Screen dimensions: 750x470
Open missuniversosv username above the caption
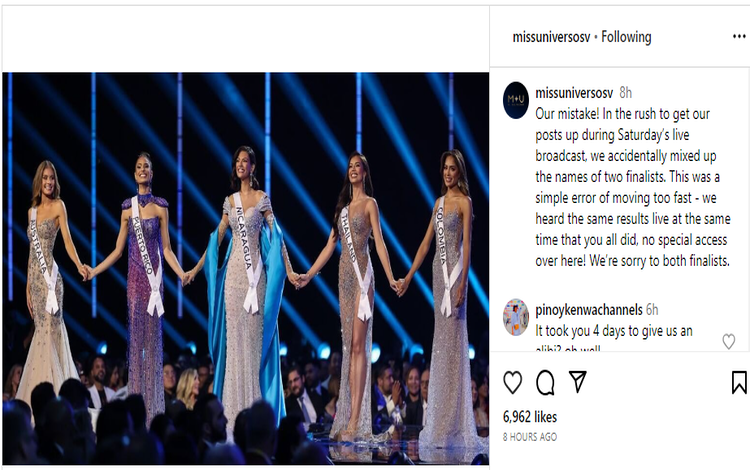pyautogui.click(x=574, y=92)
